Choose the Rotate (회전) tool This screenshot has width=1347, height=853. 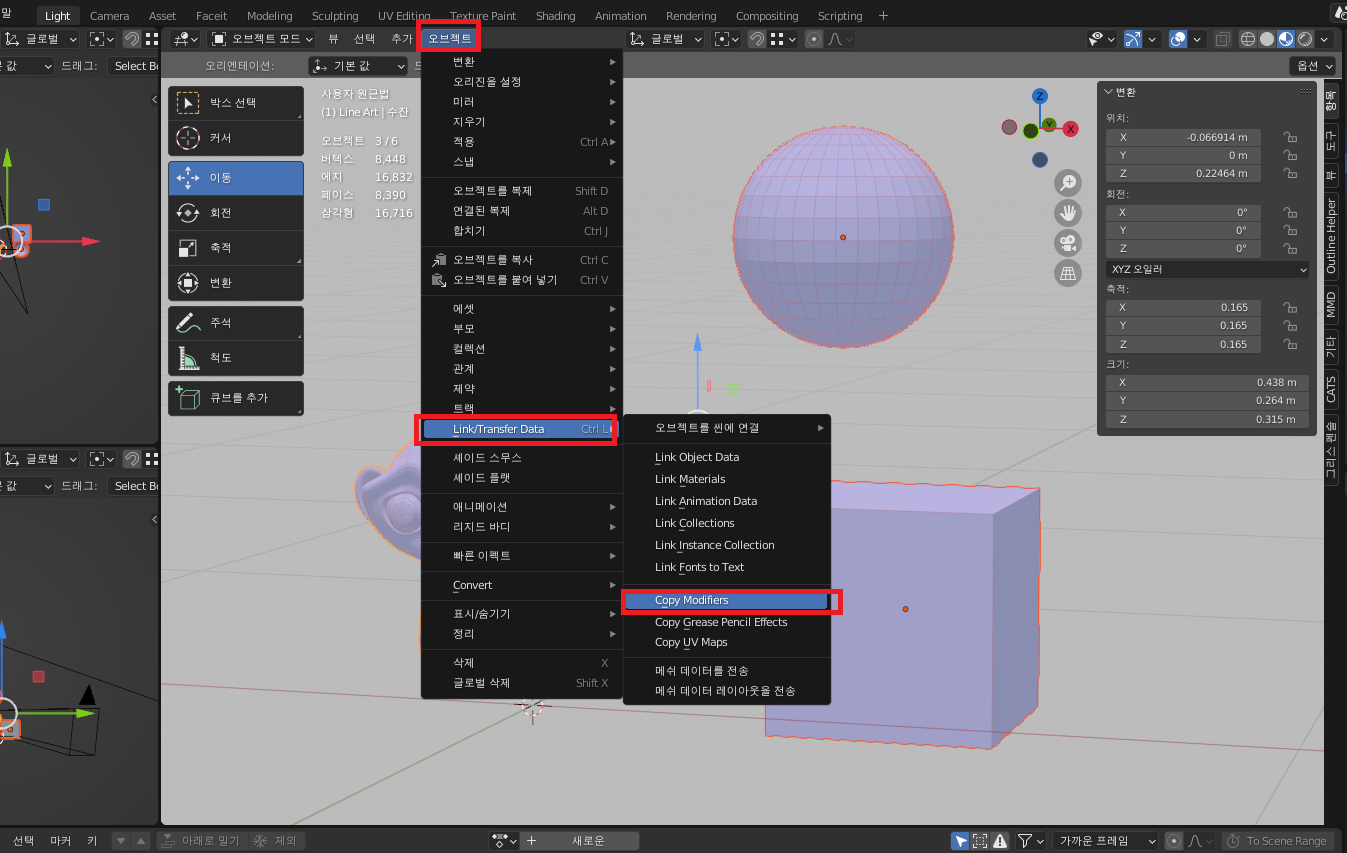point(236,213)
